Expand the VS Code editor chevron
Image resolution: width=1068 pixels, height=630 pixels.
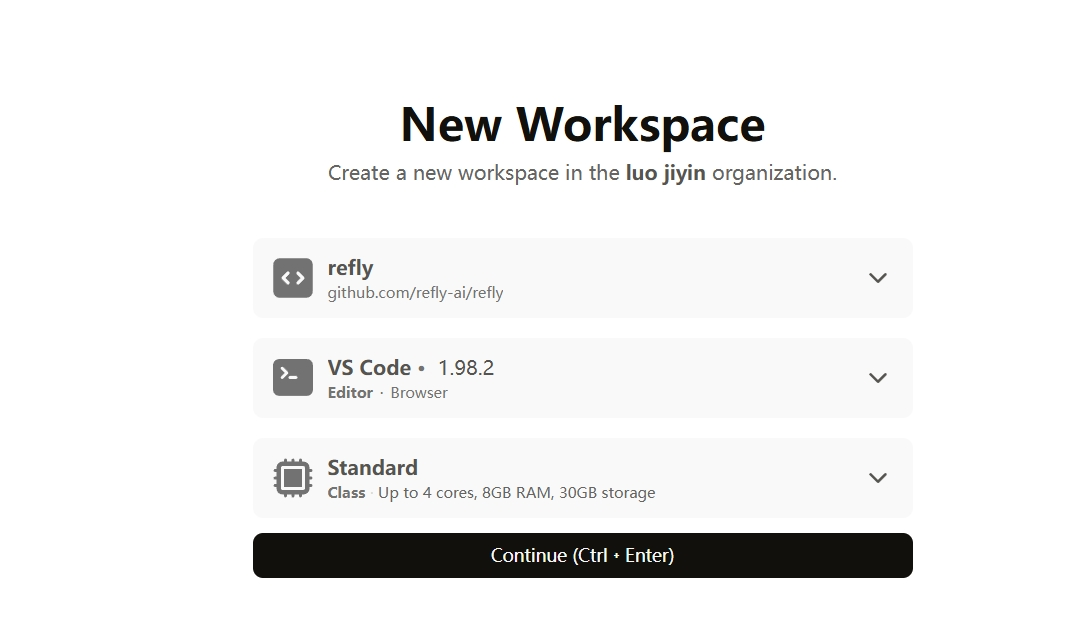(878, 378)
